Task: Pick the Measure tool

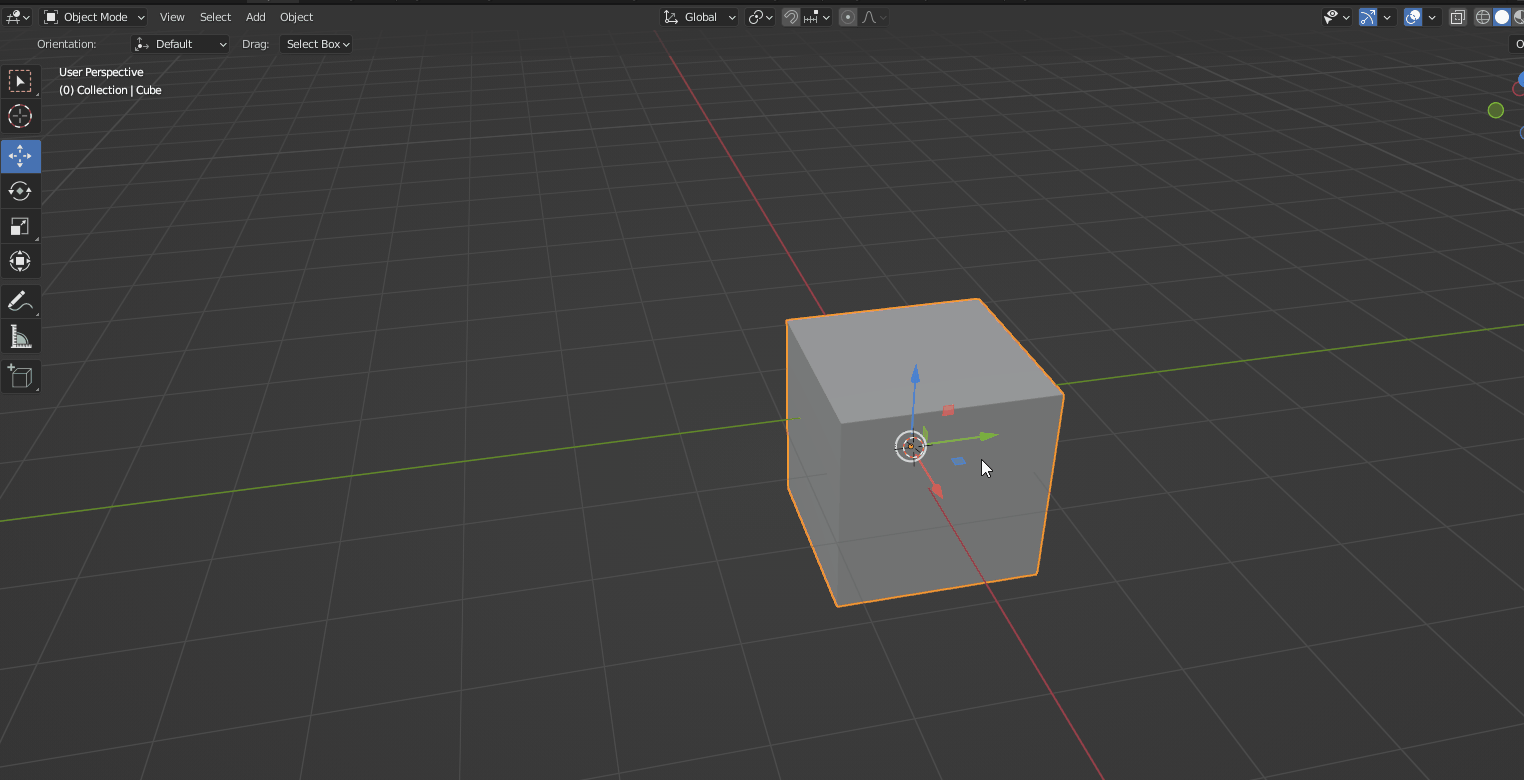Action: click(20, 336)
